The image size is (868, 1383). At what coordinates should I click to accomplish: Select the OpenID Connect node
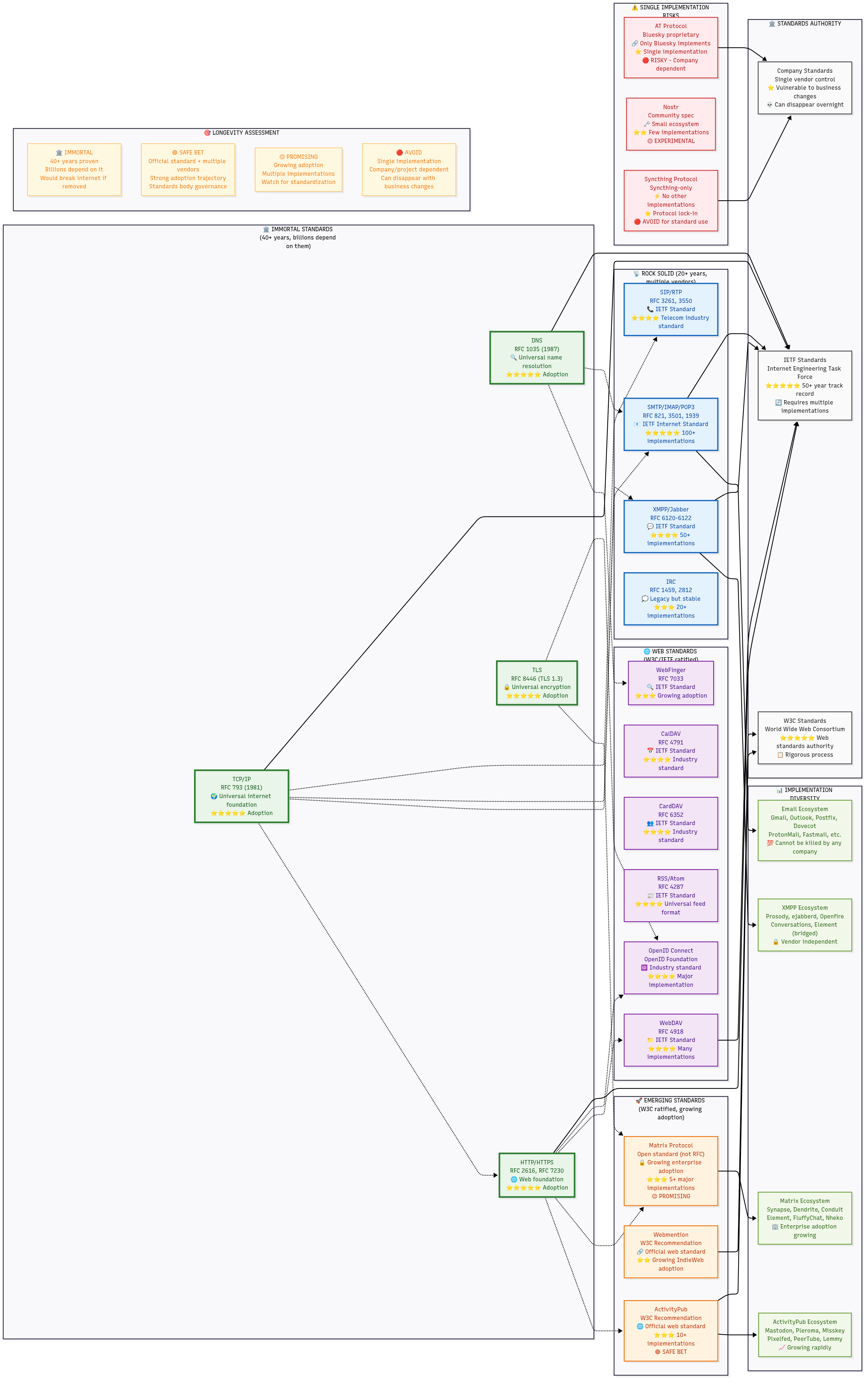tap(670, 968)
